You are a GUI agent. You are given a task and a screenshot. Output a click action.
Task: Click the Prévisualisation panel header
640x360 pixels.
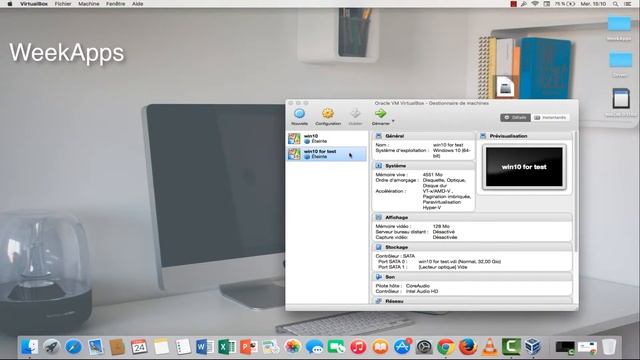coord(524,136)
